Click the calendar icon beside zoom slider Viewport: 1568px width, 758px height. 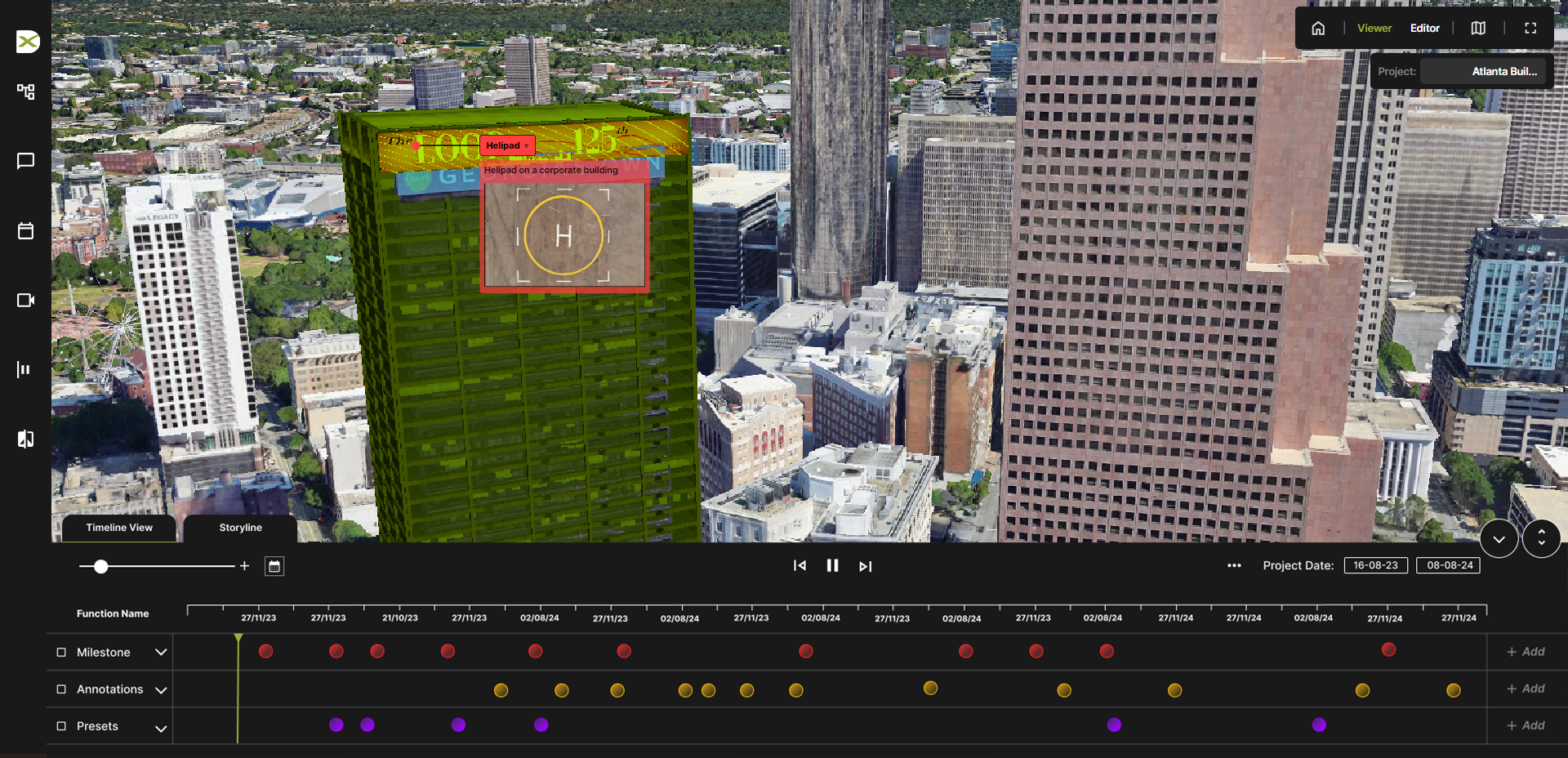(x=274, y=566)
